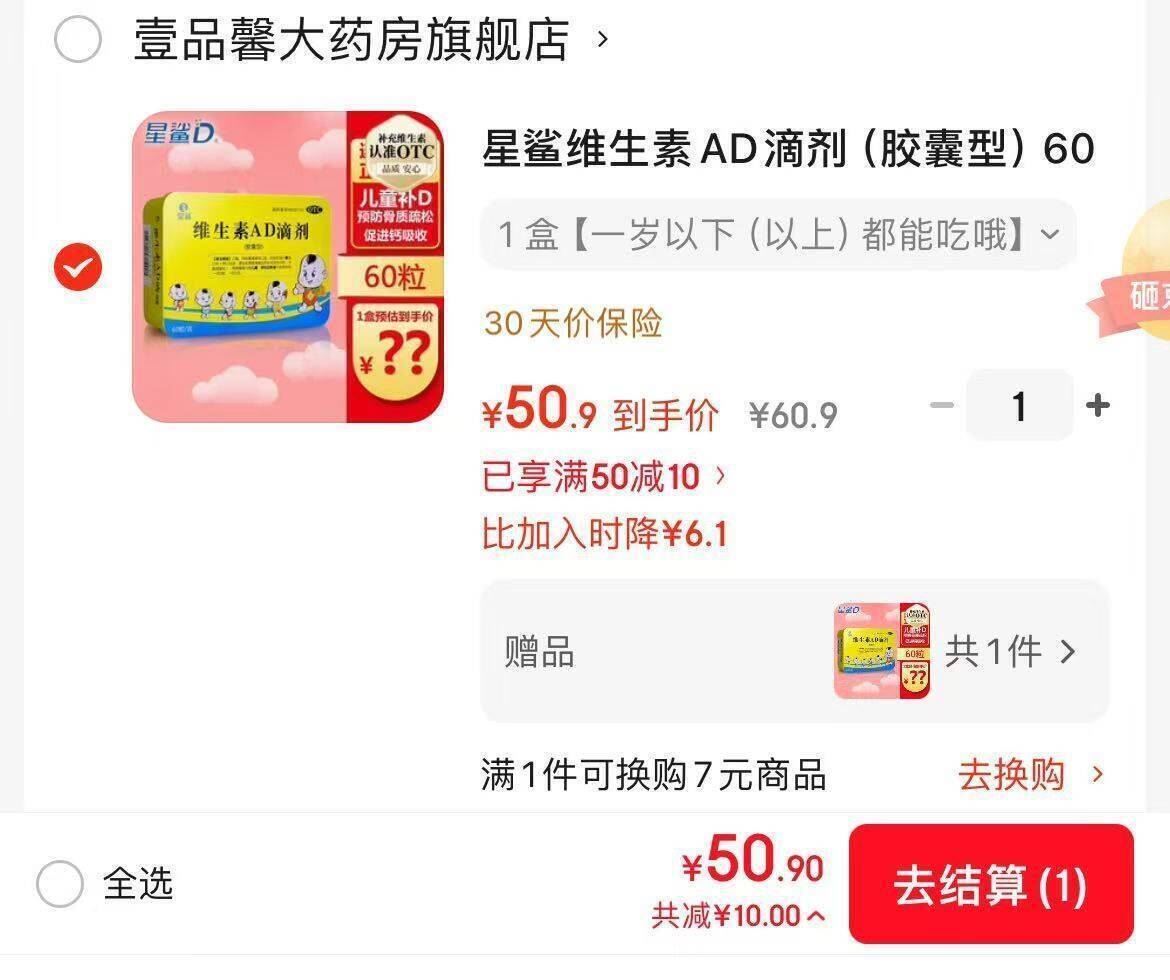Open the 30天价保险 price protection info

click(x=573, y=323)
